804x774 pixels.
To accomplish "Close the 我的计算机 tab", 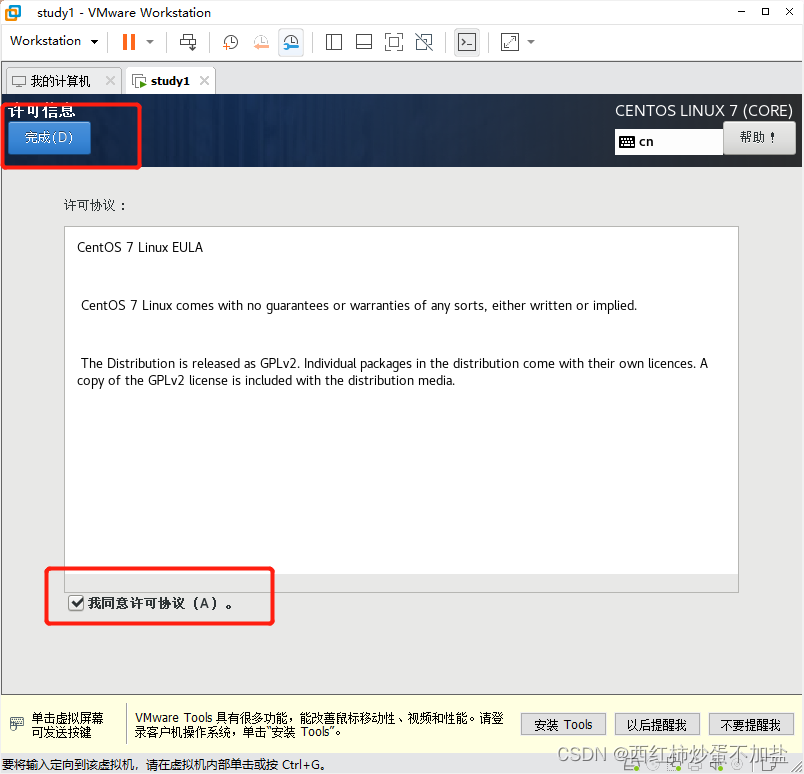I will (x=110, y=81).
